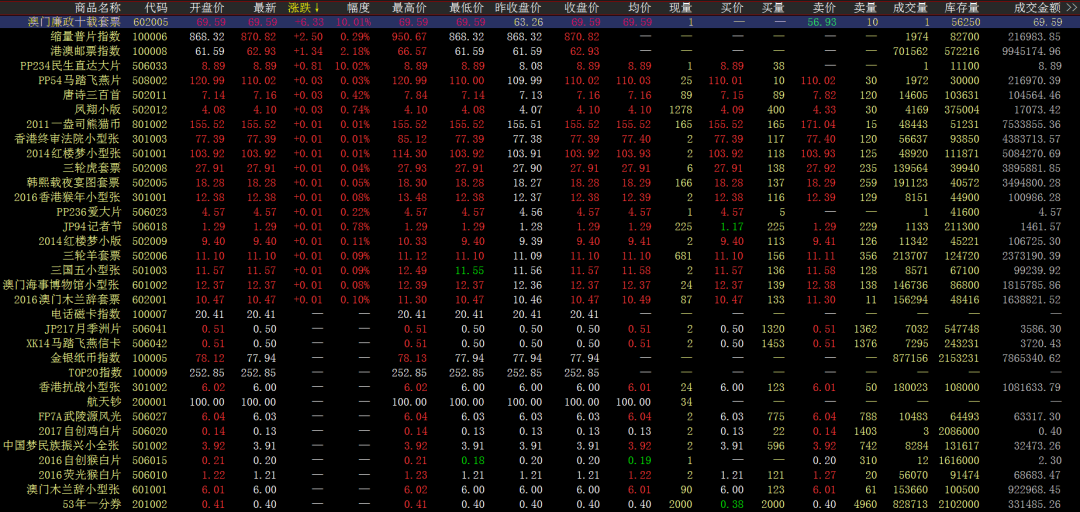Select 2011一盎司熊猫币 row

point(540,124)
